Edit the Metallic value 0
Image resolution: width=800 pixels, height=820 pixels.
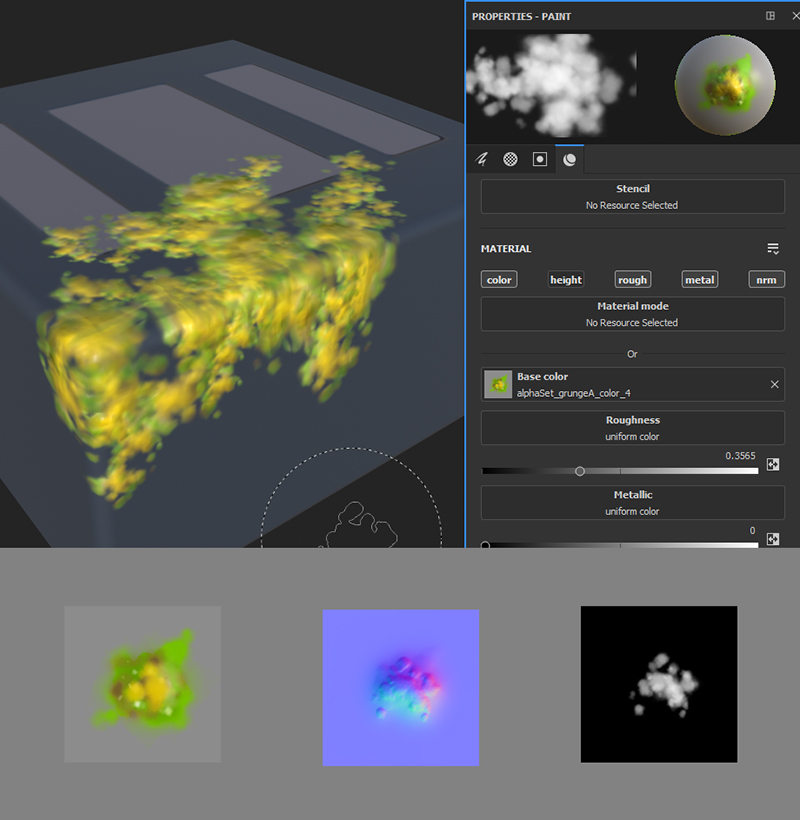(x=752, y=530)
